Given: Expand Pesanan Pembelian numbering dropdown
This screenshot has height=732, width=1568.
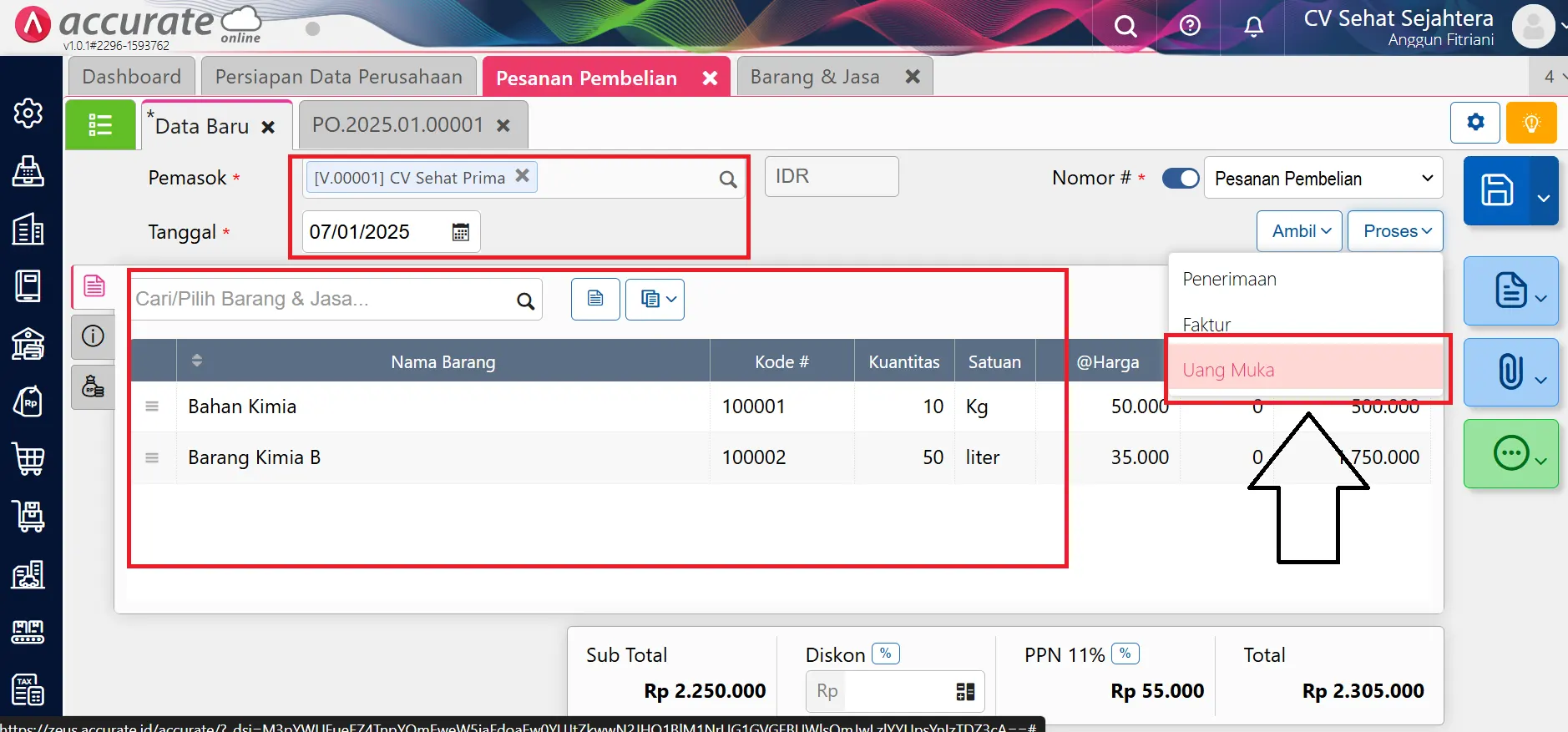Looking at the screenshot, I should point(1323,179).
